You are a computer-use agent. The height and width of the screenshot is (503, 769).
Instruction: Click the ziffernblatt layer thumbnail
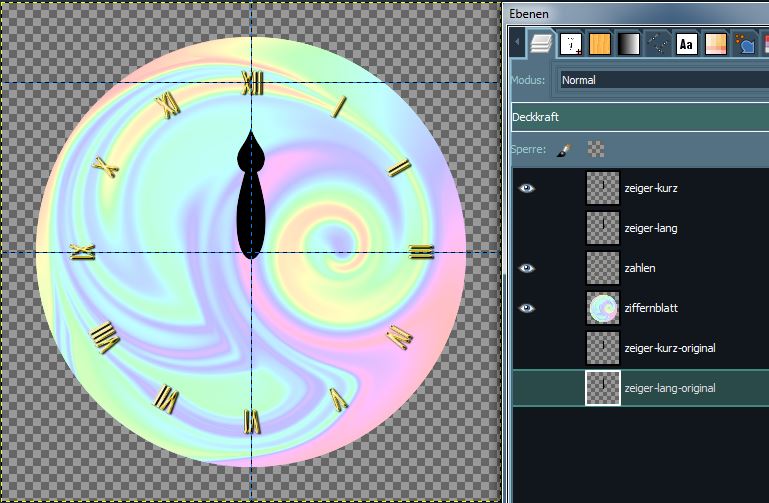point(603,308)
